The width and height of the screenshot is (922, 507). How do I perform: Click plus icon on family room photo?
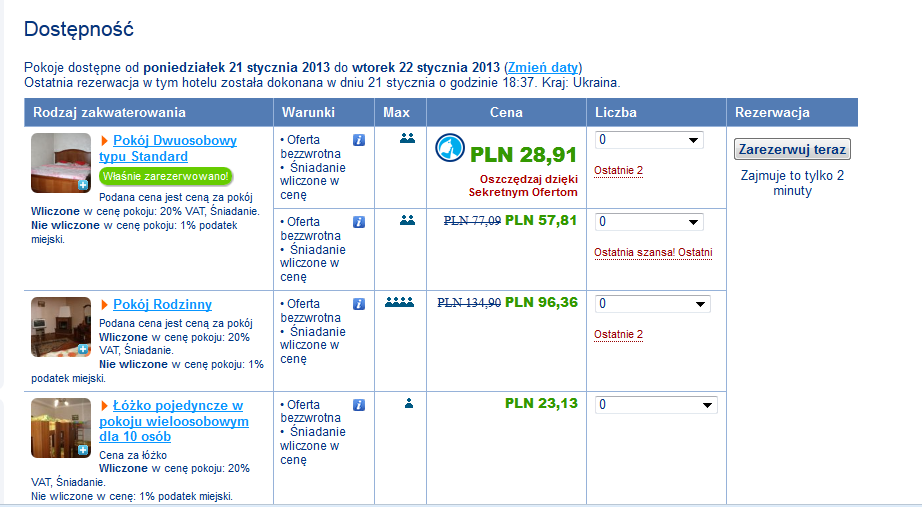(x=83, y=349)
